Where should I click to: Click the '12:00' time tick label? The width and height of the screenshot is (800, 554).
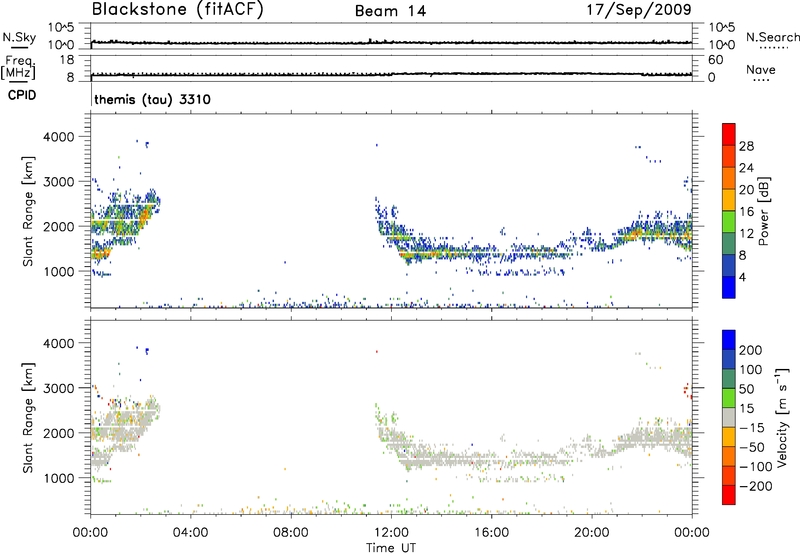click(391, 533)
